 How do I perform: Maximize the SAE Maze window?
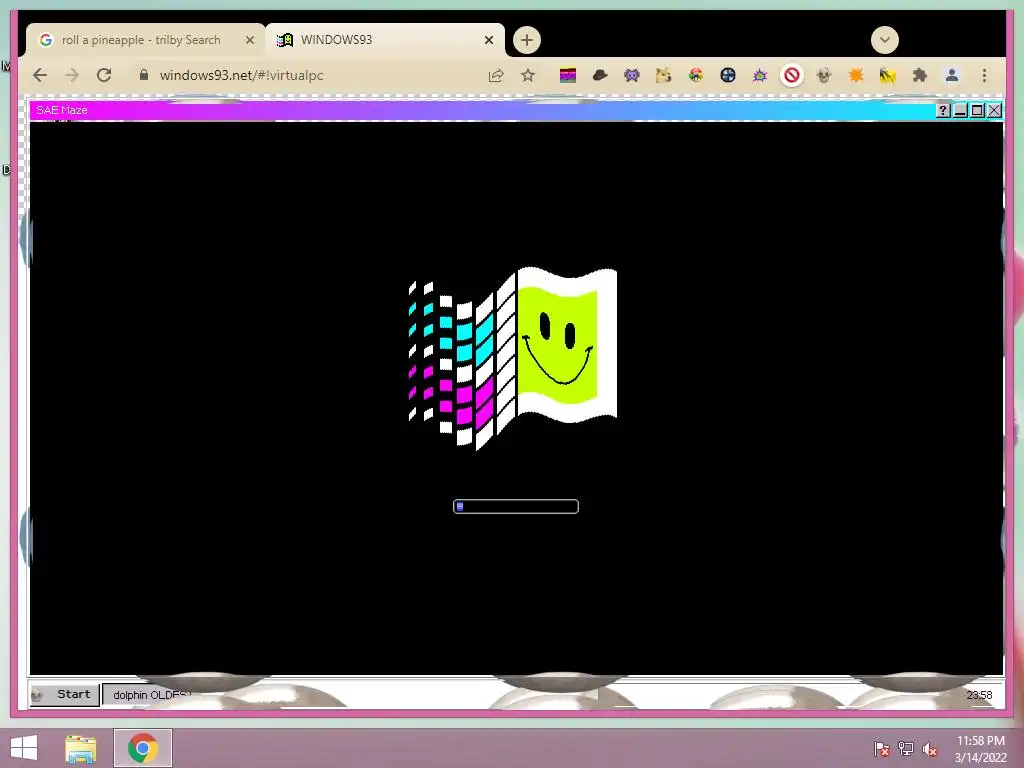(977, 110)
